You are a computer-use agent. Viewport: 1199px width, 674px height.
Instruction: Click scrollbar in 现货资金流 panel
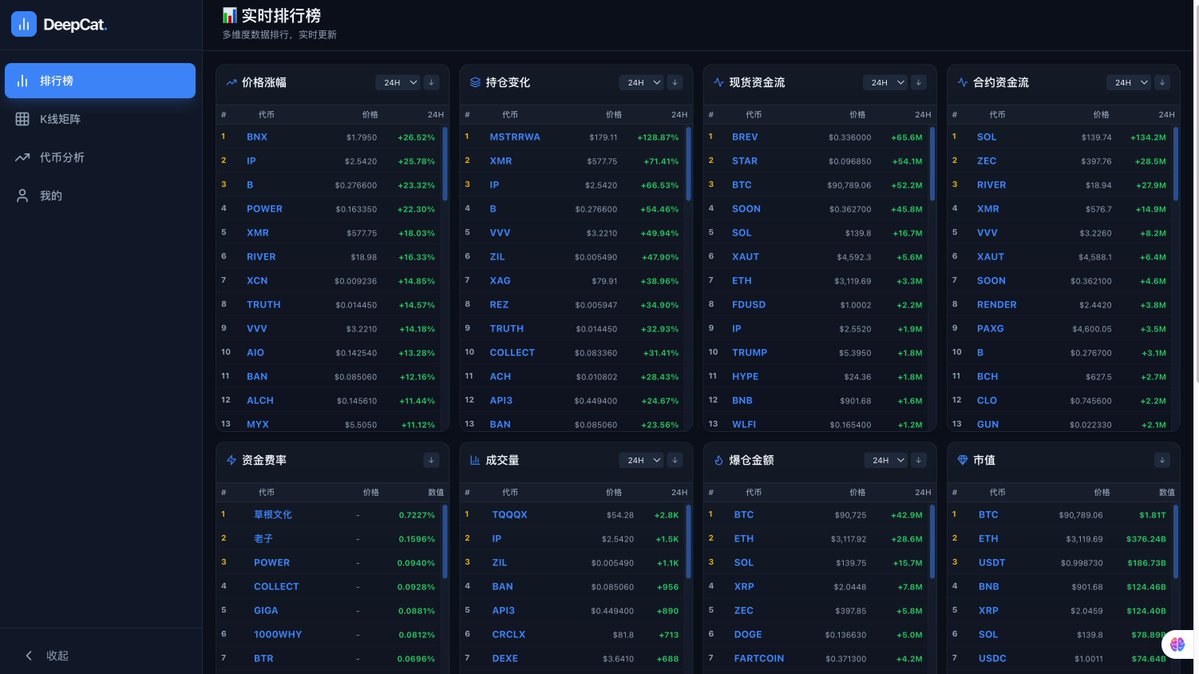pos(932,164)
